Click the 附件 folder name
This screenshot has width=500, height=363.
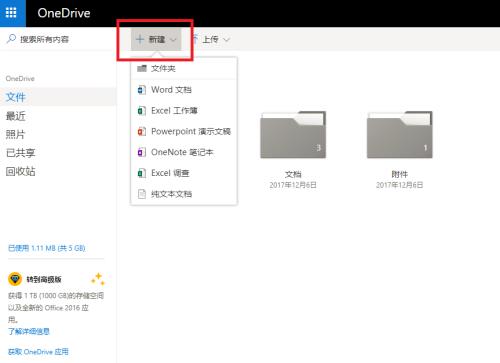tap(400, 174)
